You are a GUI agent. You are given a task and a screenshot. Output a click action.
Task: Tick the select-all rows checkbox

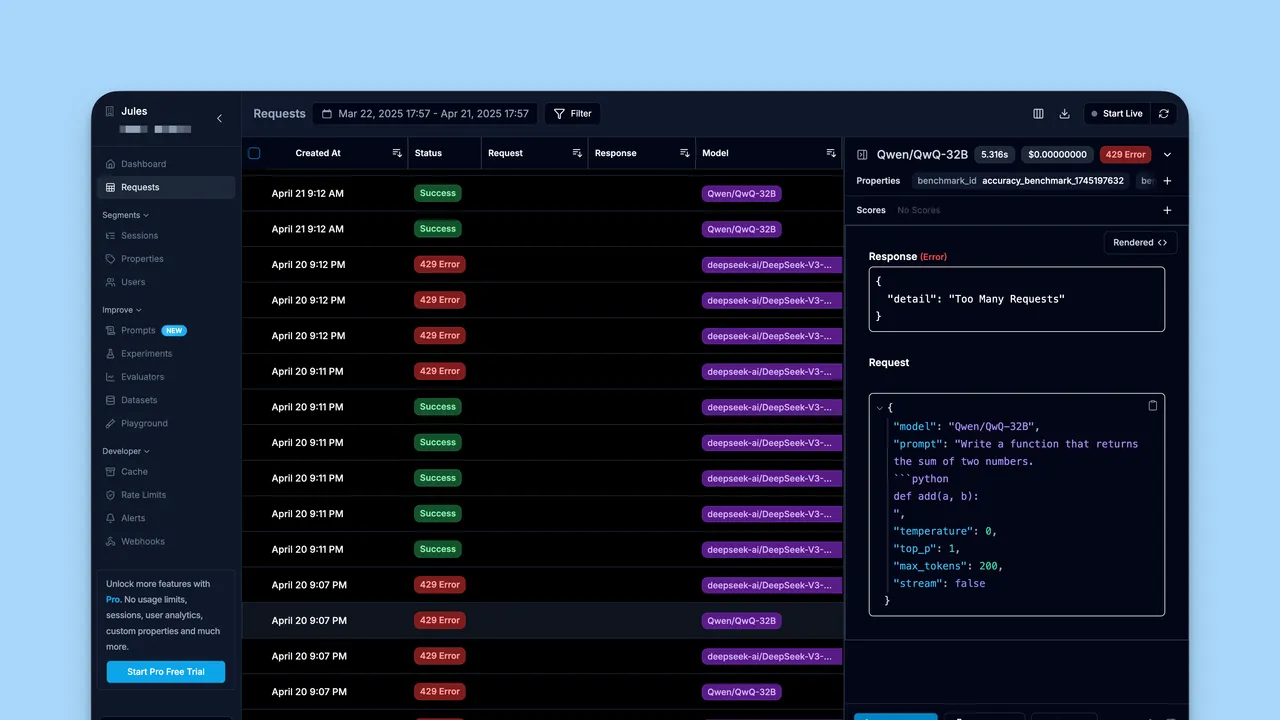click(254, 153)
